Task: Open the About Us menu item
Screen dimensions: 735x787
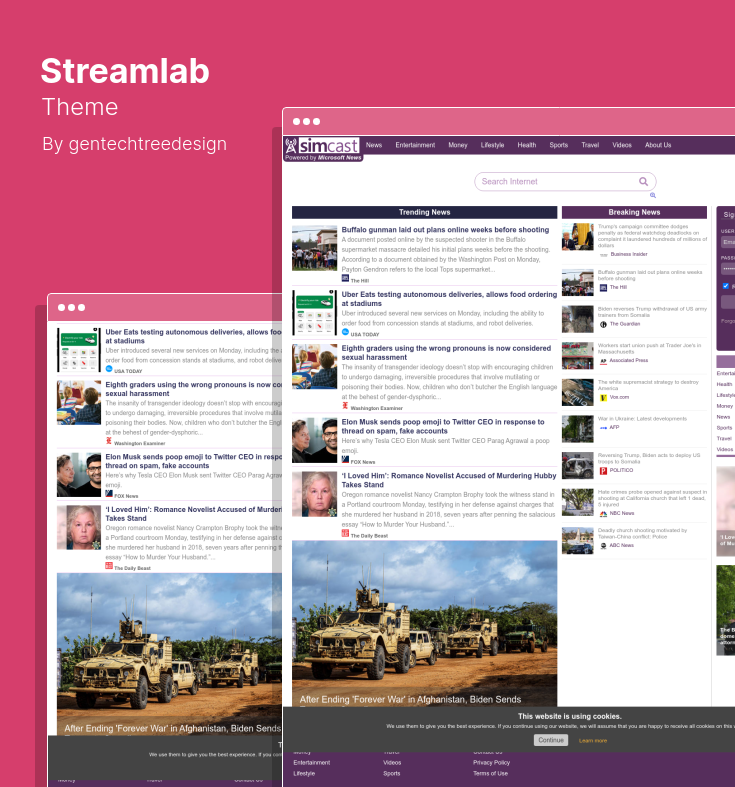Action: [x=658, y=145]
